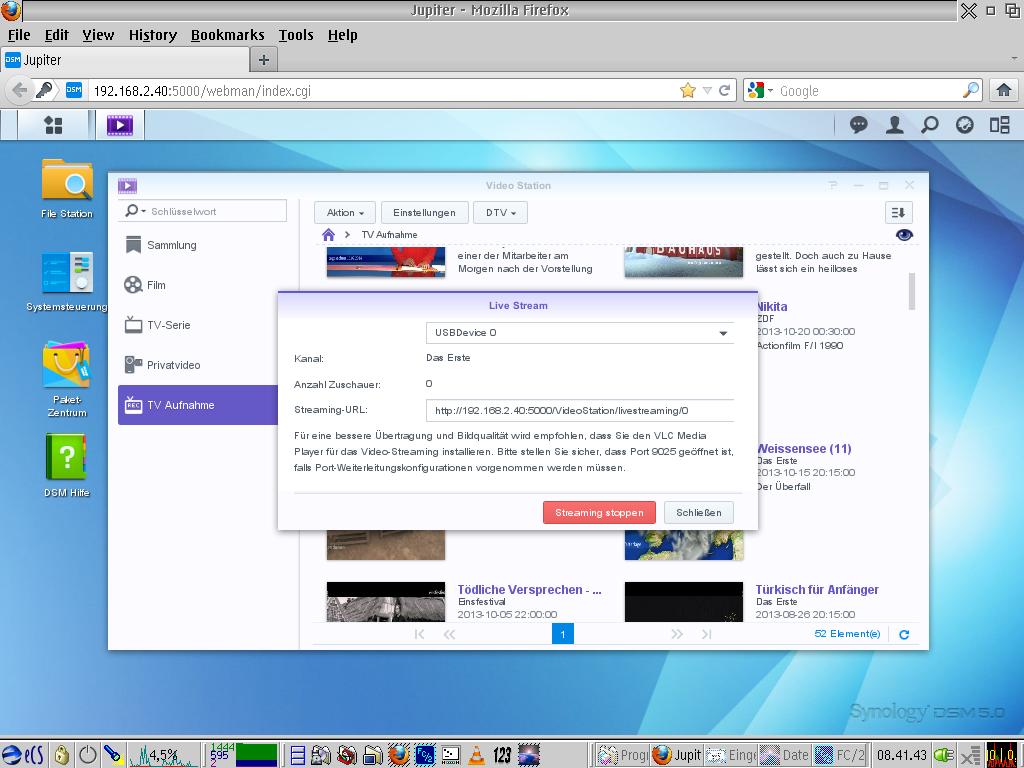This screenshot has width=1024, height=768.
Task: Click the Tödliche Versprechen title link
Action: [529, 590]
